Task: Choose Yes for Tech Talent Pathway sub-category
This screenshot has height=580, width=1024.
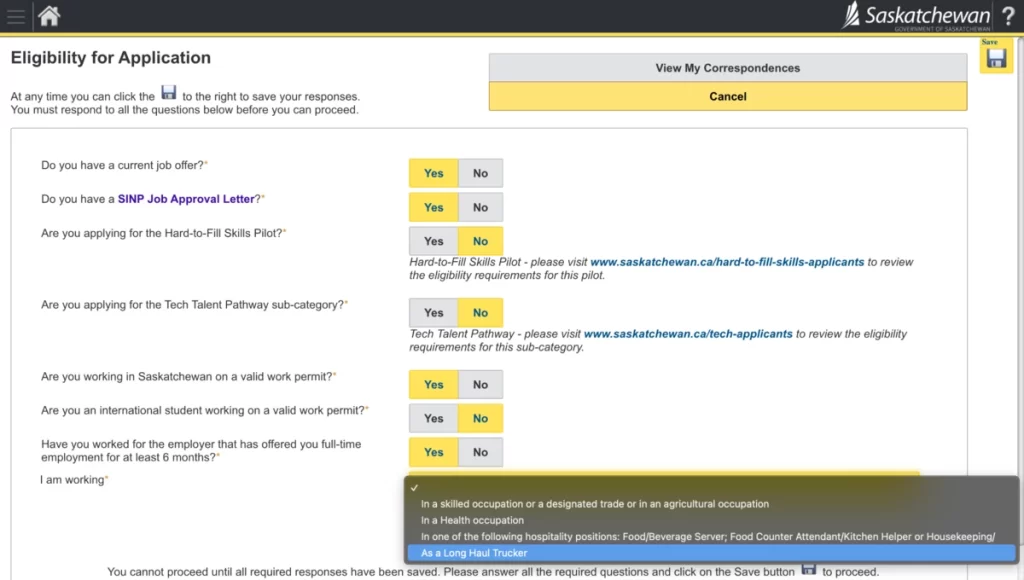Action: point(433,312)
